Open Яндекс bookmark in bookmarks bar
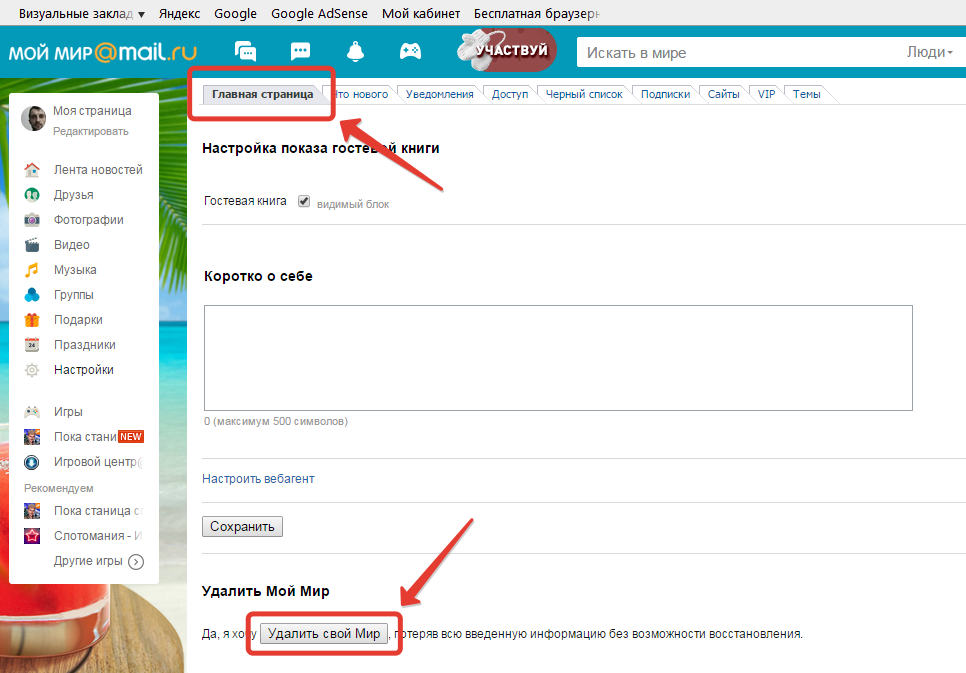The height and width of the screenshot is (673, 966). [x=179, y=14]
